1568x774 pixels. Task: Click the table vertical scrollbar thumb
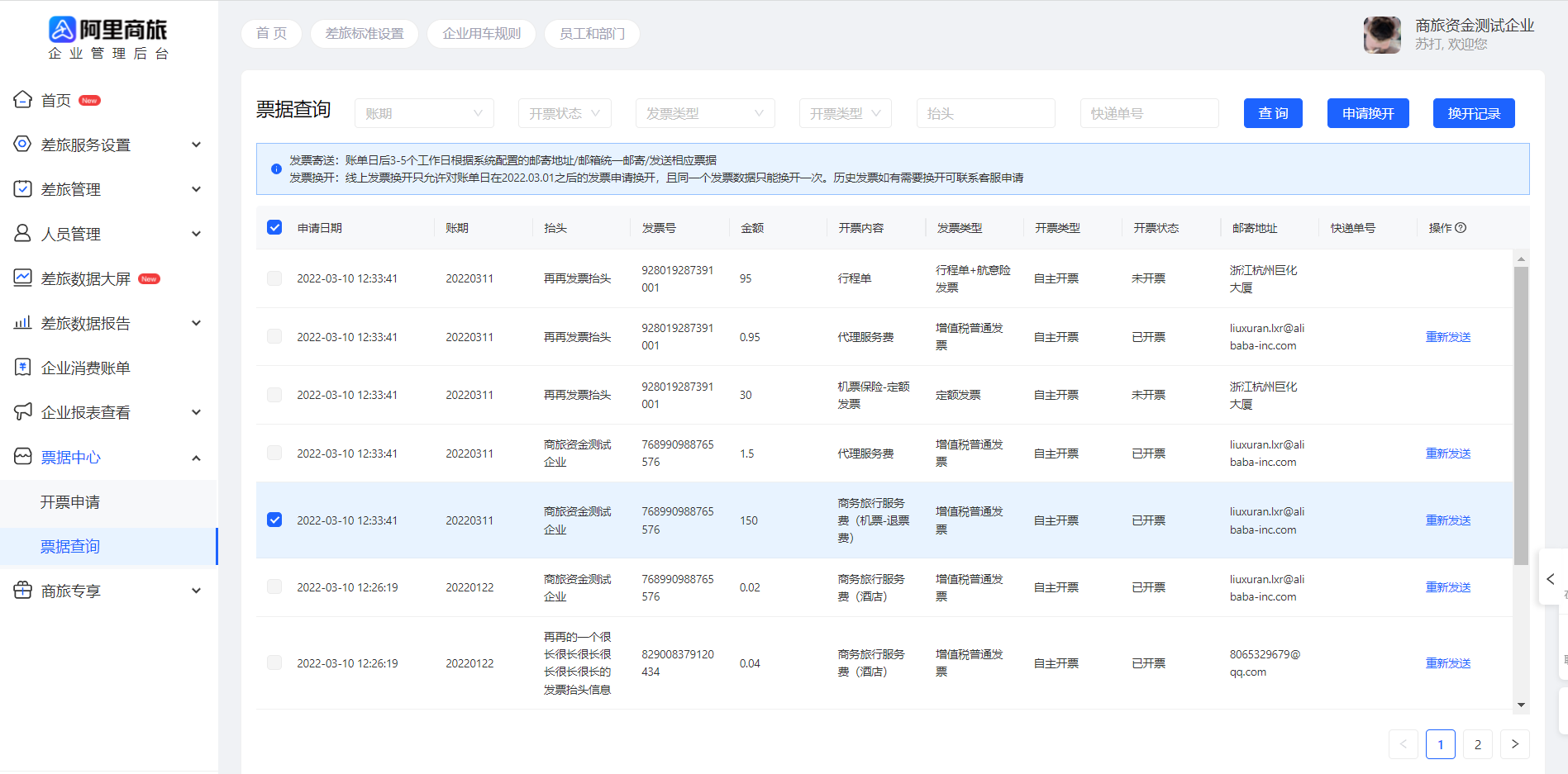coord(1521,415)
